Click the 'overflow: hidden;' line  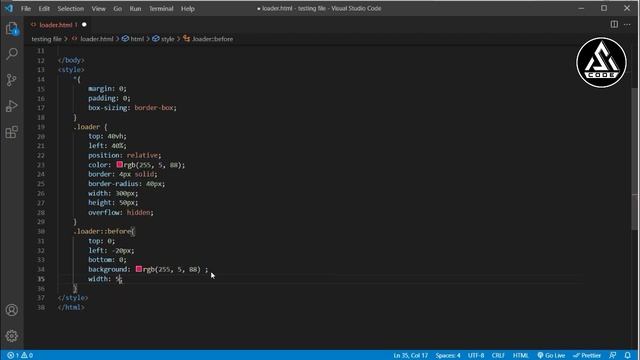coord(120,212)
